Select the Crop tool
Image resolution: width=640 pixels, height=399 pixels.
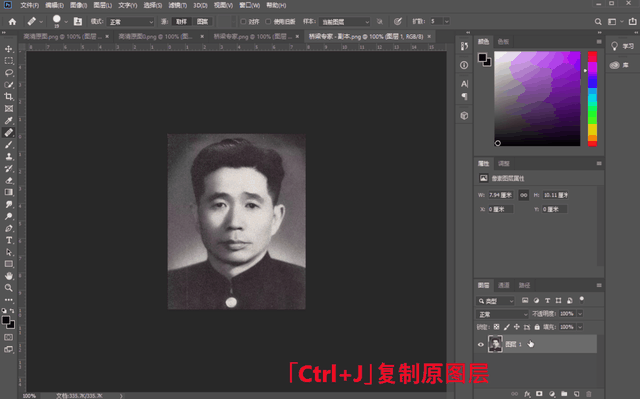[9, 97]
